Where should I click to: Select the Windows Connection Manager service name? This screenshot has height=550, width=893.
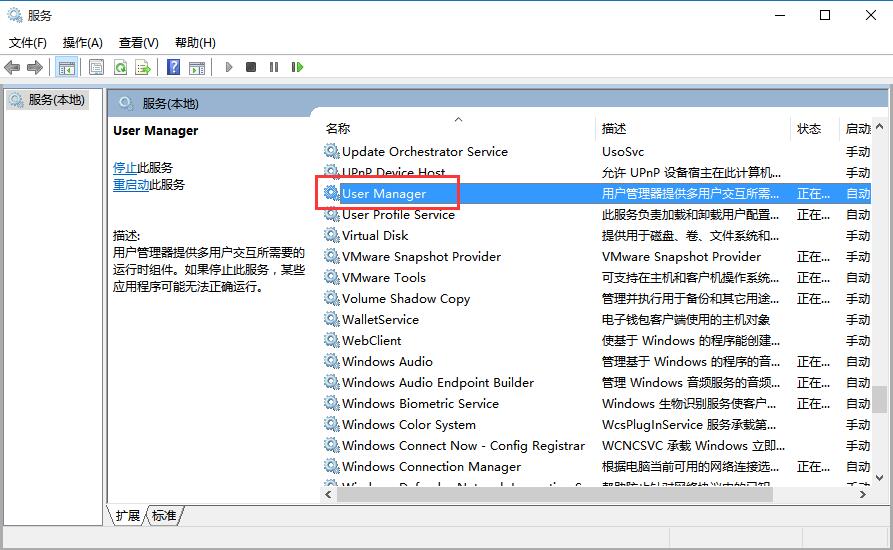[431, 467]
